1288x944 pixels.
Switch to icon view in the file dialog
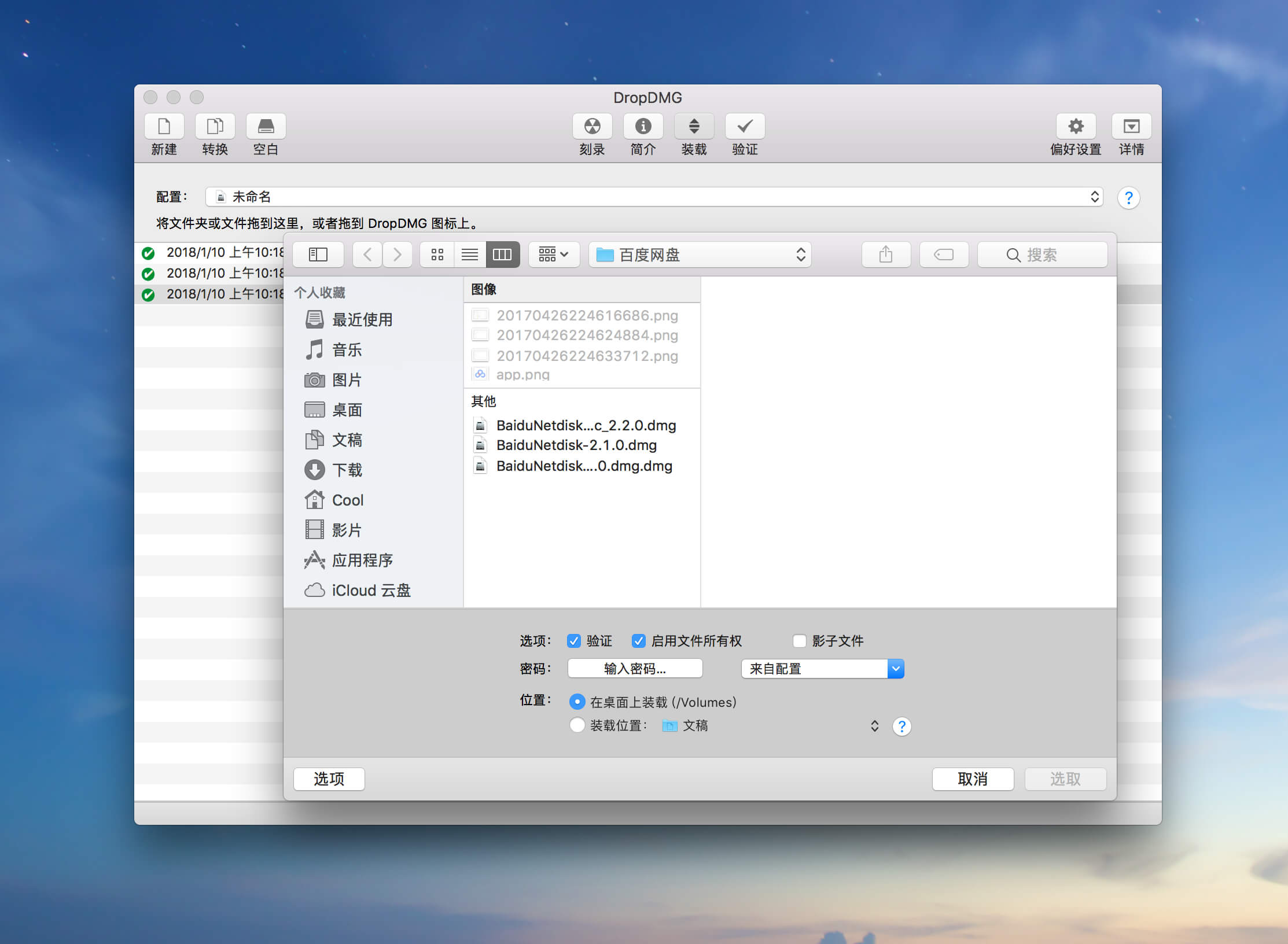(437, 255)
